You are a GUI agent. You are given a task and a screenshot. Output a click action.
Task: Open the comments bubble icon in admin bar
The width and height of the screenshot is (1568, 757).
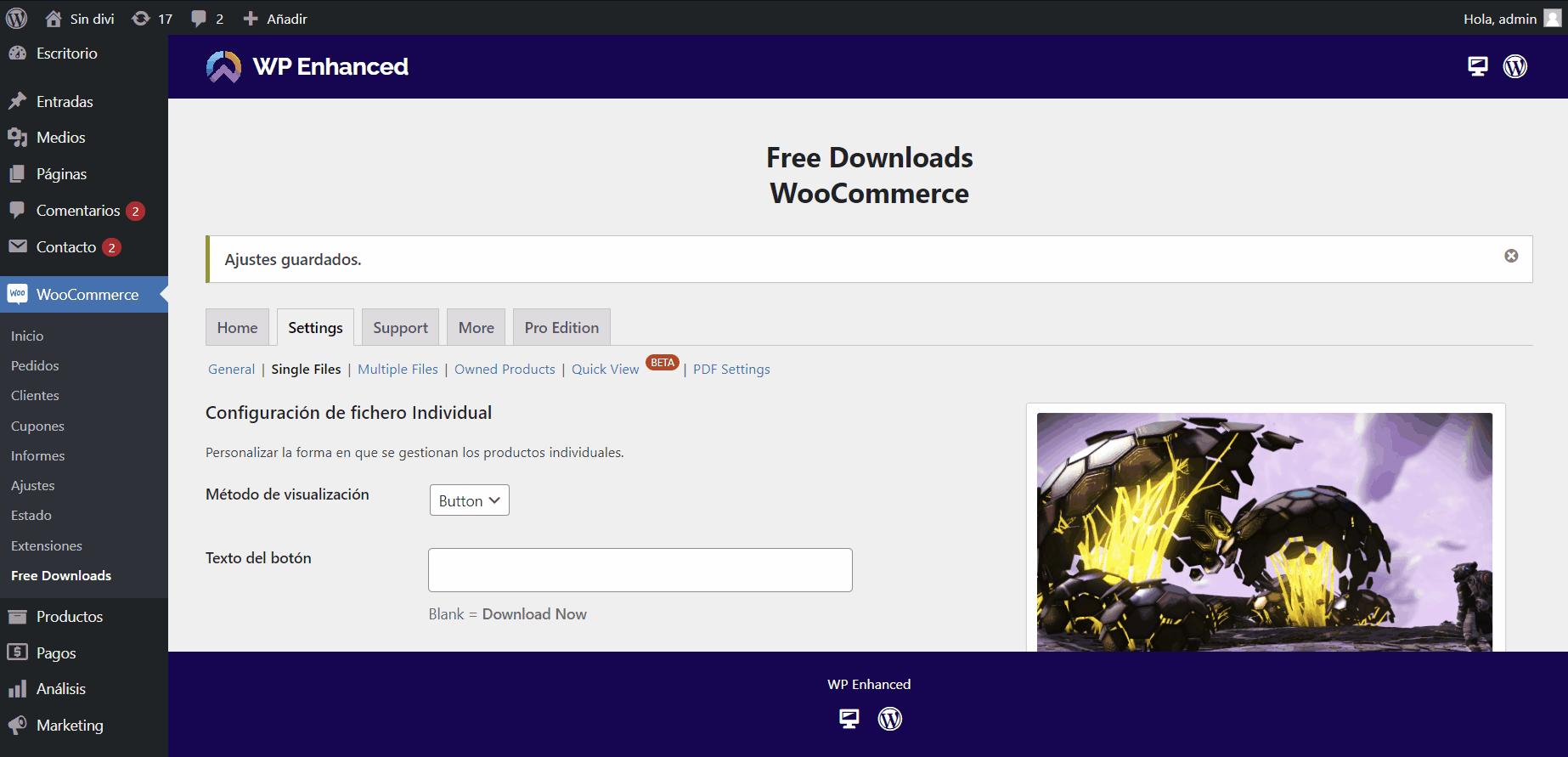pos(206,19)
